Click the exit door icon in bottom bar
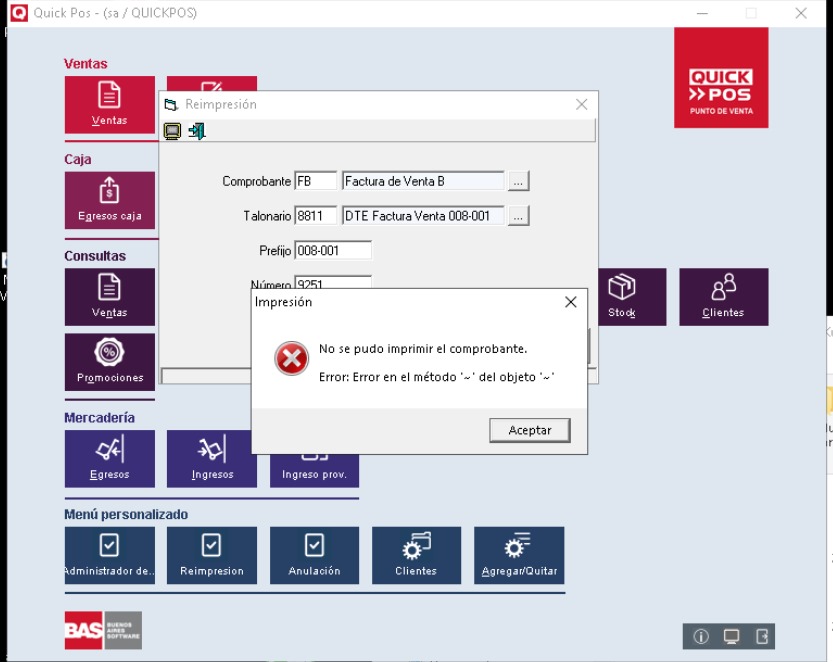 (x=762, y=636)
